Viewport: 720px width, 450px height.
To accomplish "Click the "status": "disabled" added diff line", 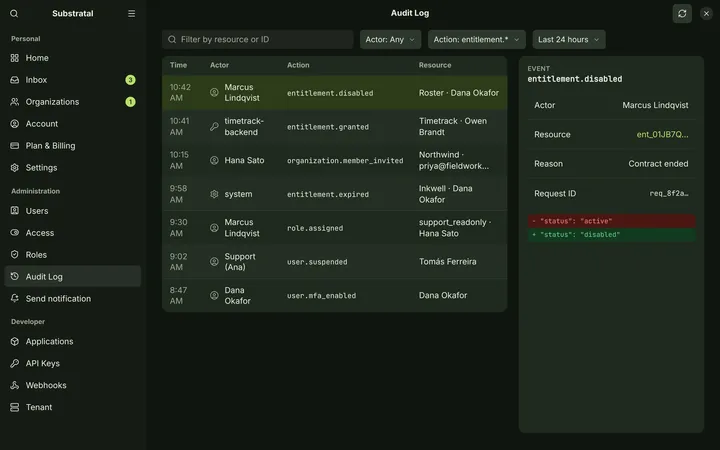I will click(611, 235).
